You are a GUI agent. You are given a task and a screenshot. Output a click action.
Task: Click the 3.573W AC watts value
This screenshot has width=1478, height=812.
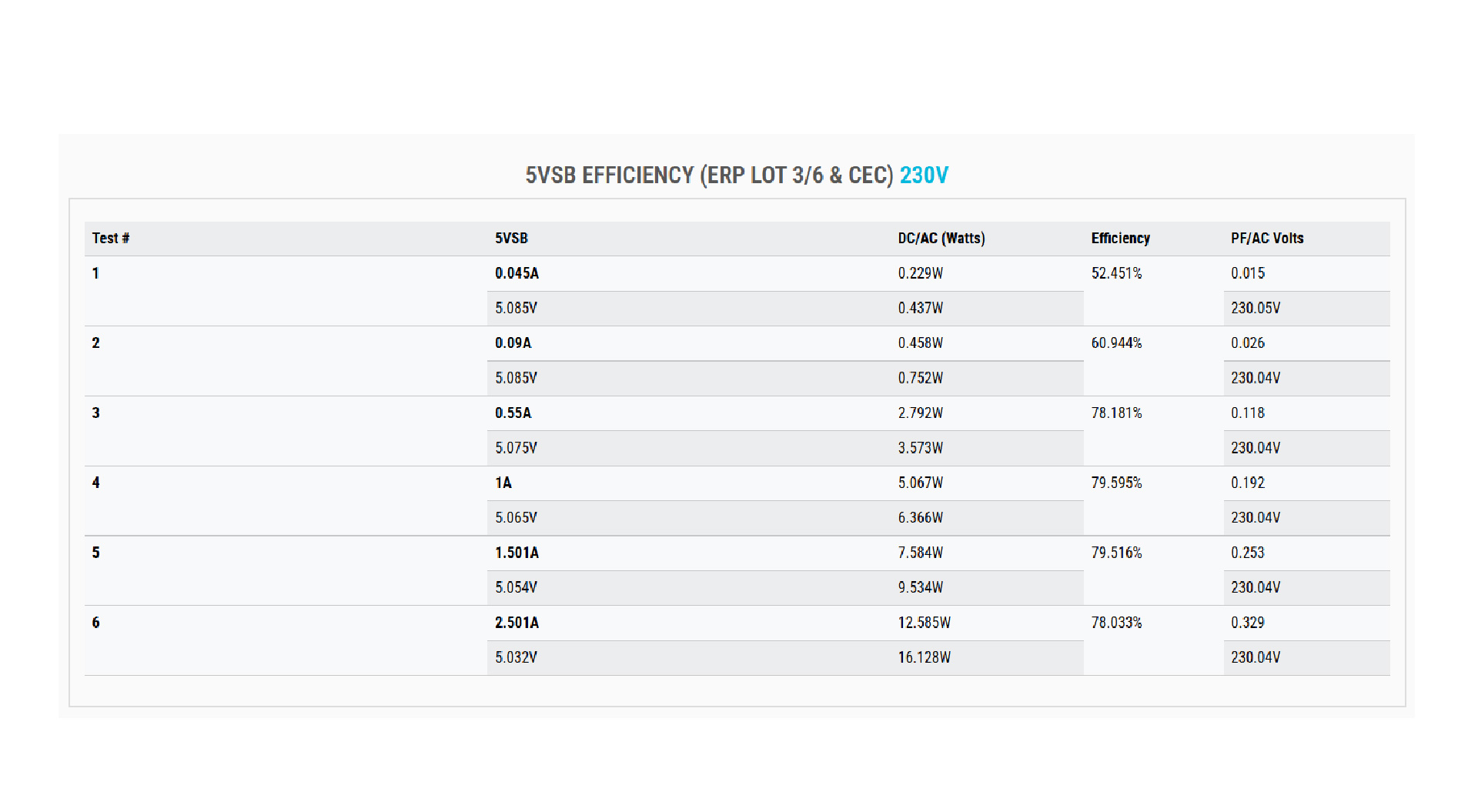pos(920,448)
